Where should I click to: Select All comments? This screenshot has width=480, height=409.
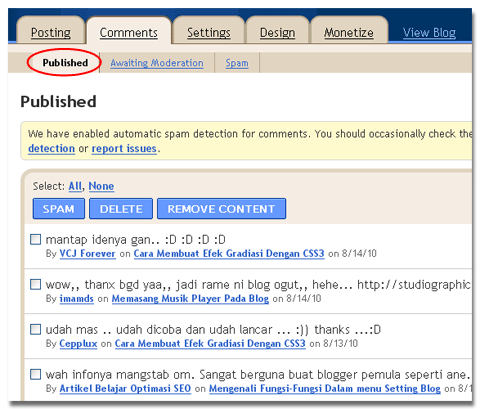75,186
